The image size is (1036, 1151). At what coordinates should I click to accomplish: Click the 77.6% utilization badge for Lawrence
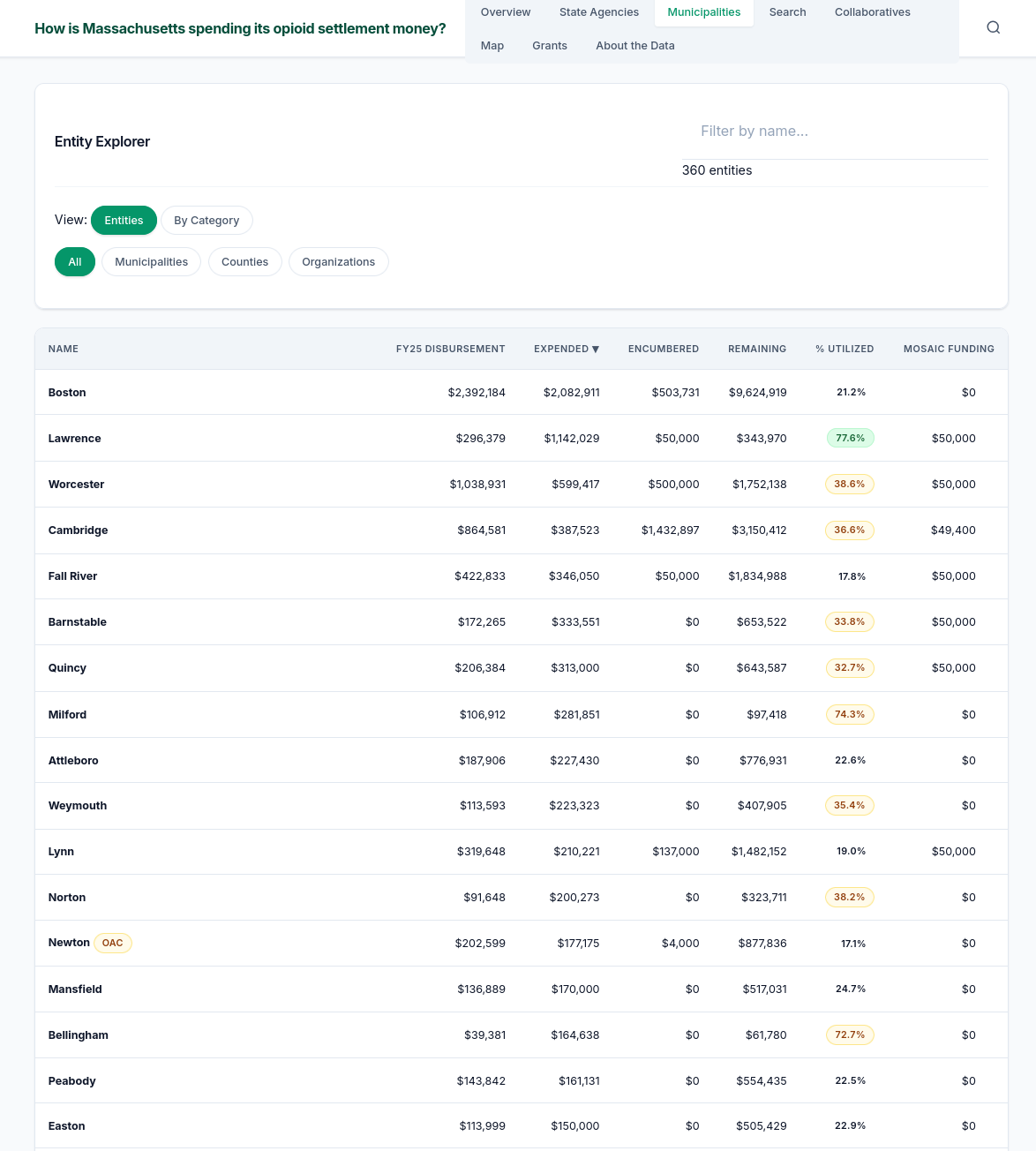click(x=850, y=438)
